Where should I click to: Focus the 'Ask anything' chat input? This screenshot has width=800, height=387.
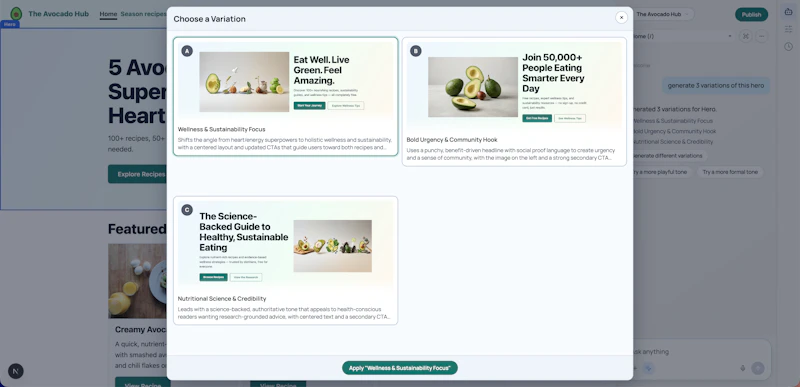click(699, 352)
